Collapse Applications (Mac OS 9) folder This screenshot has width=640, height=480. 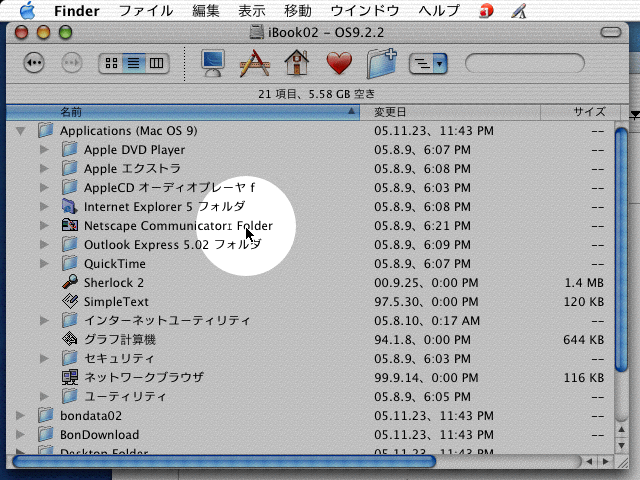(20, 131)
